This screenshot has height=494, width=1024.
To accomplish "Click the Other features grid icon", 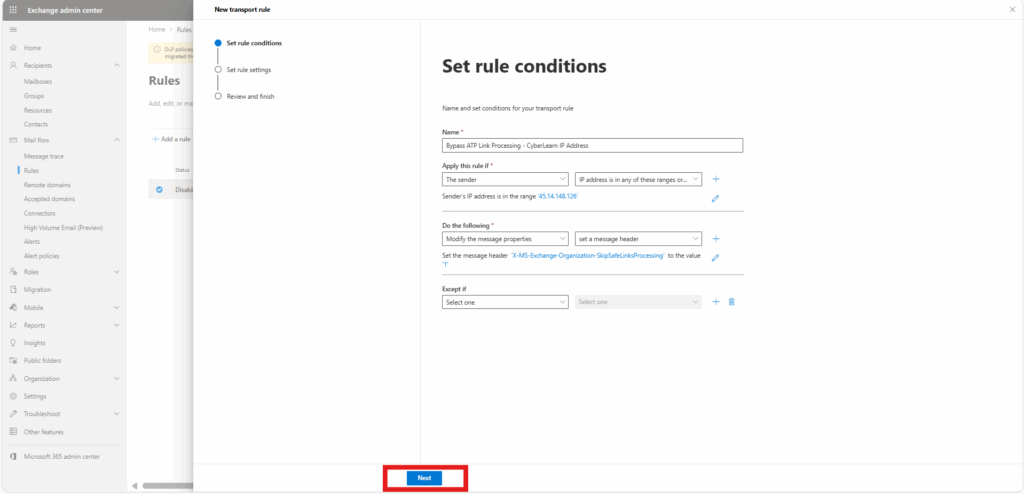I will (13, 431).
